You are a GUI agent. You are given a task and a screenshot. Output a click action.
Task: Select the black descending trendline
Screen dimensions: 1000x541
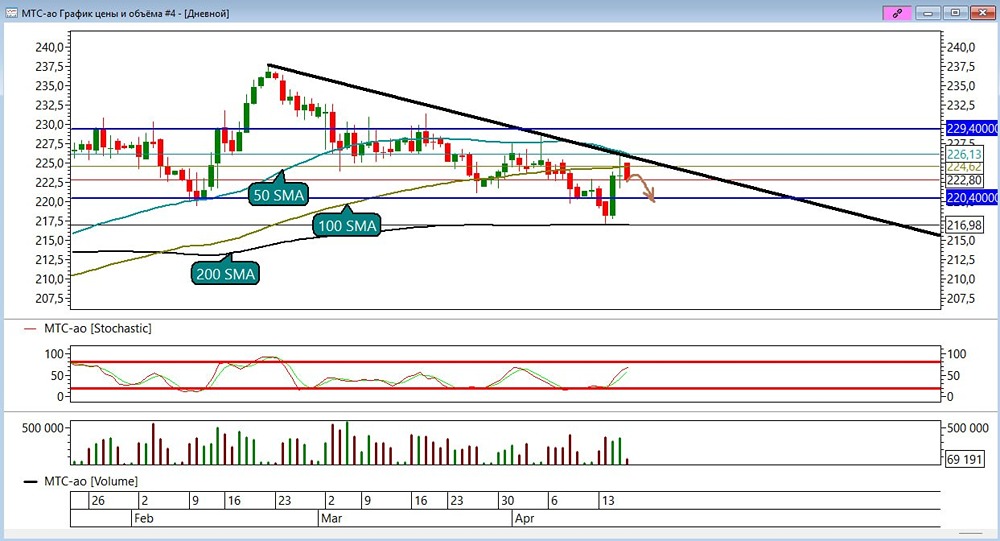click(603, 150)
